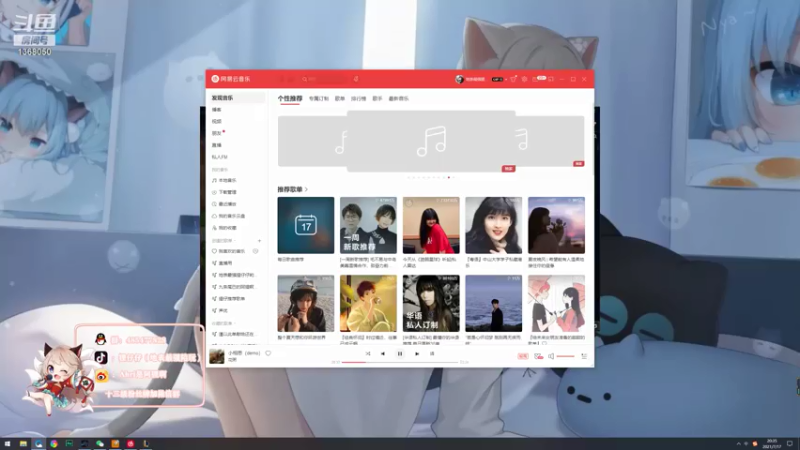Open the Windows Start button
The image size is (800, 450).
coord(8,444)
